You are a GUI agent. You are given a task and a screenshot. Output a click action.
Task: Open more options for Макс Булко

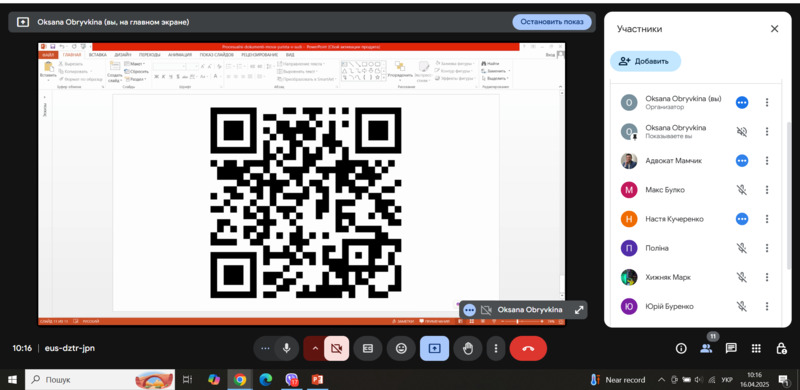point(766,190)
